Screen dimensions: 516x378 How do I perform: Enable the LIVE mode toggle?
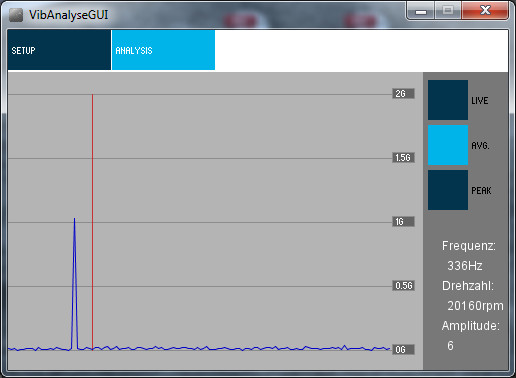(448, 100)
